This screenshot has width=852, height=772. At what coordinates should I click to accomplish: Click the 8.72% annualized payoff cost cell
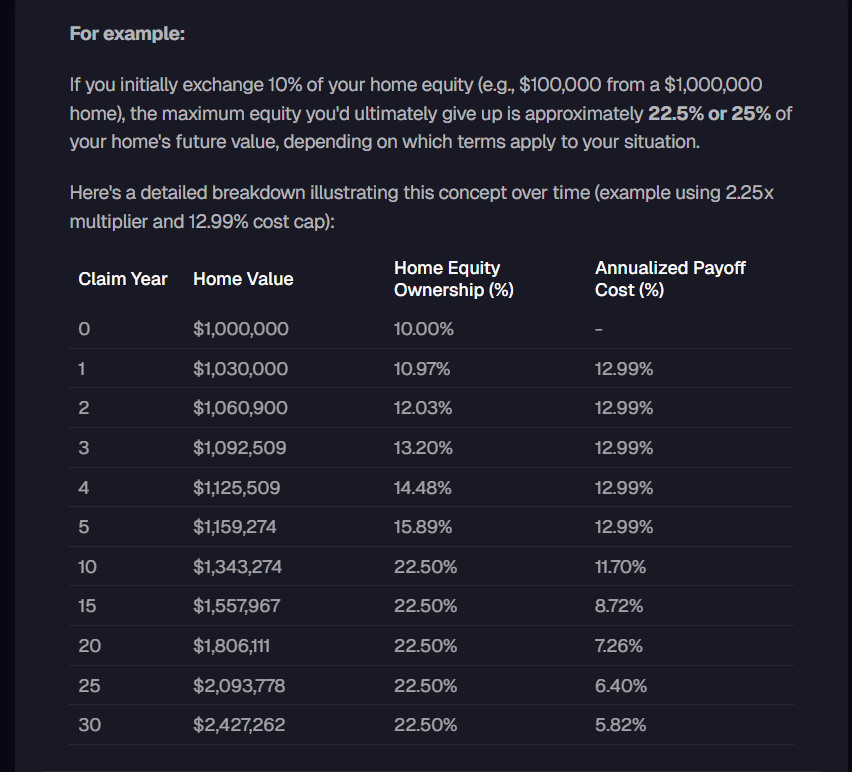click(x=619, y=606)
